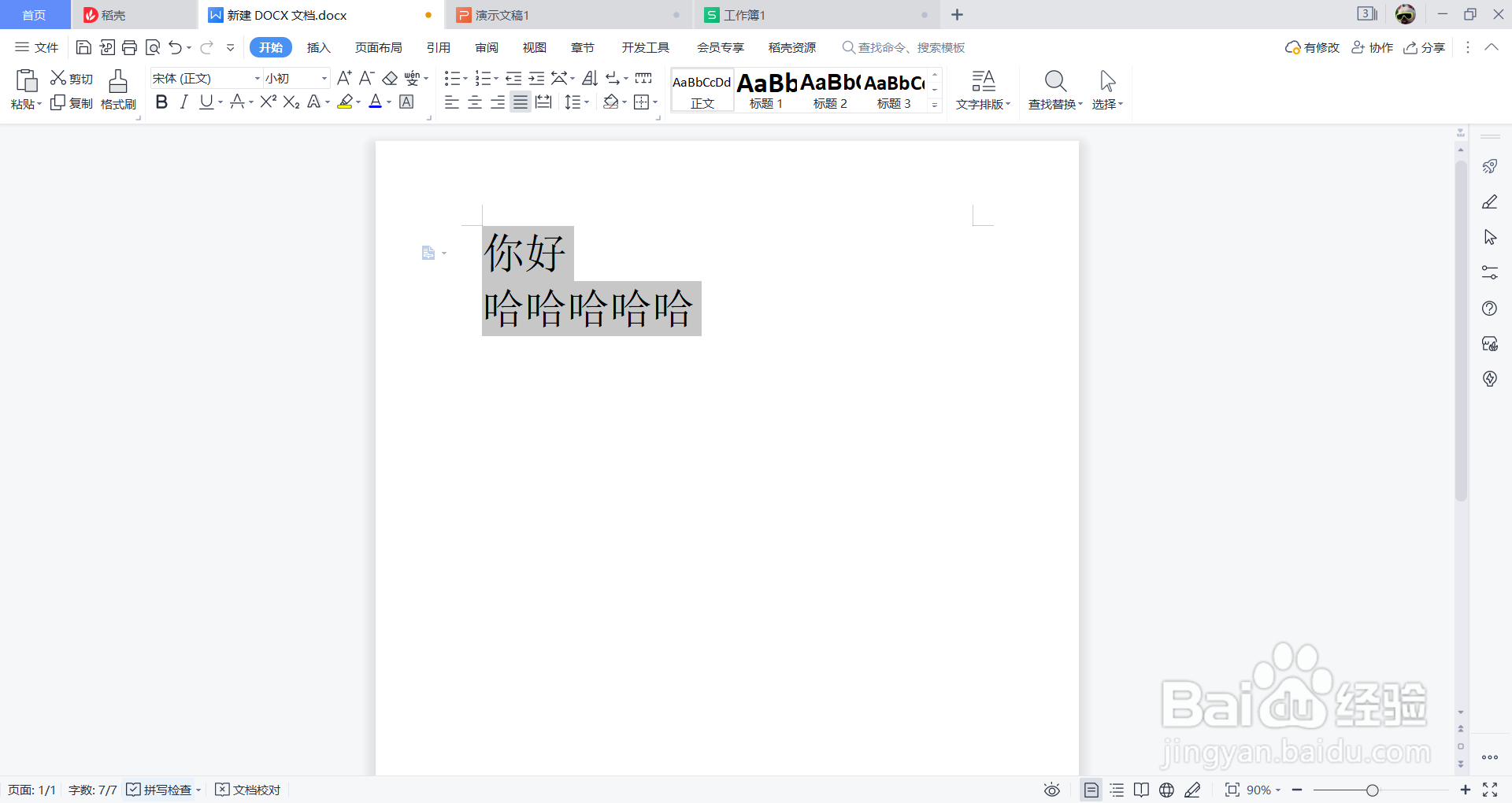
Task: Click the Paste (粘贴) icon
Action: (x=26, y=80)
